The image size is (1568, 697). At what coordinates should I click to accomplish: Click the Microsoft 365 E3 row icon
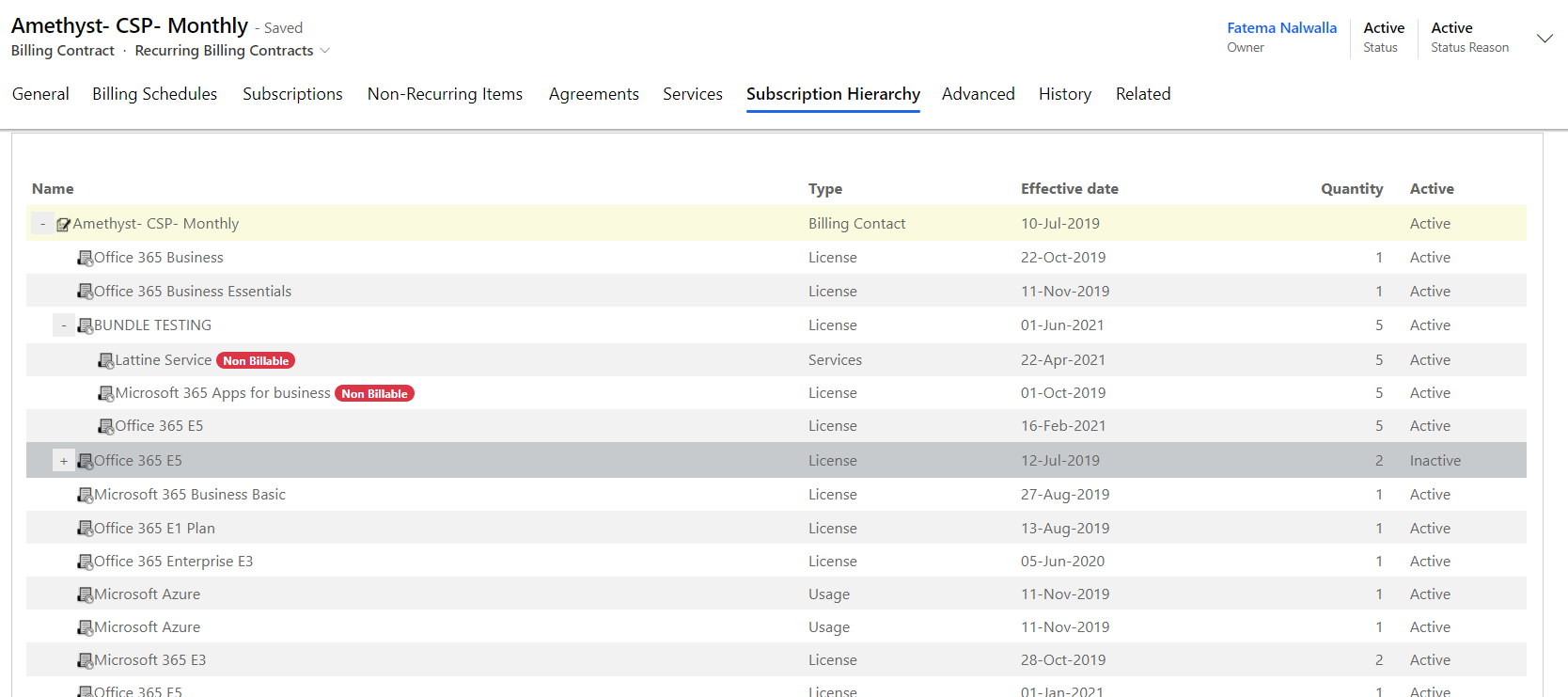point(85,660)
